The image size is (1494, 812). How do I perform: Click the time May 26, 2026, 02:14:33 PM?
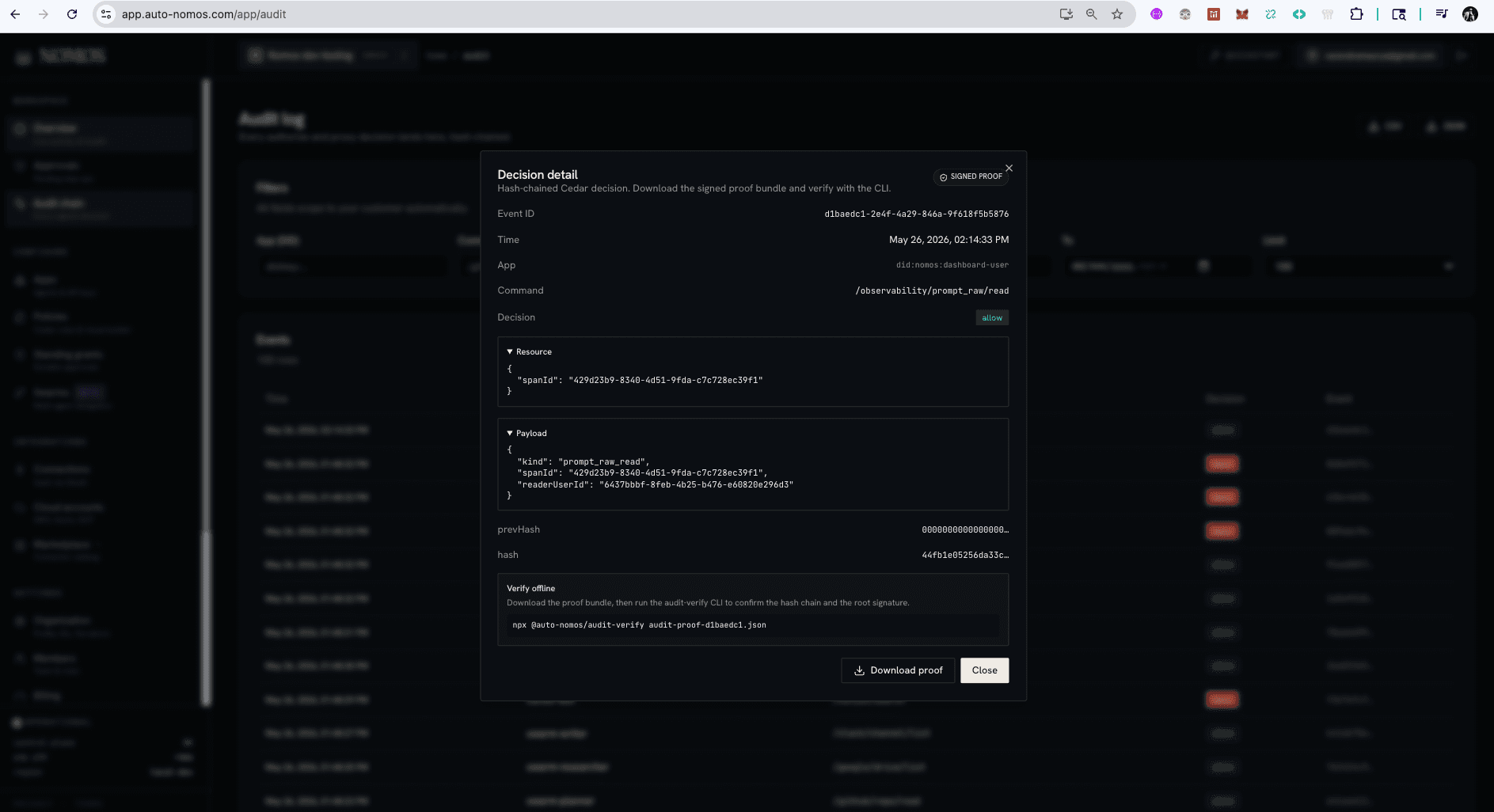pos(948,240)
